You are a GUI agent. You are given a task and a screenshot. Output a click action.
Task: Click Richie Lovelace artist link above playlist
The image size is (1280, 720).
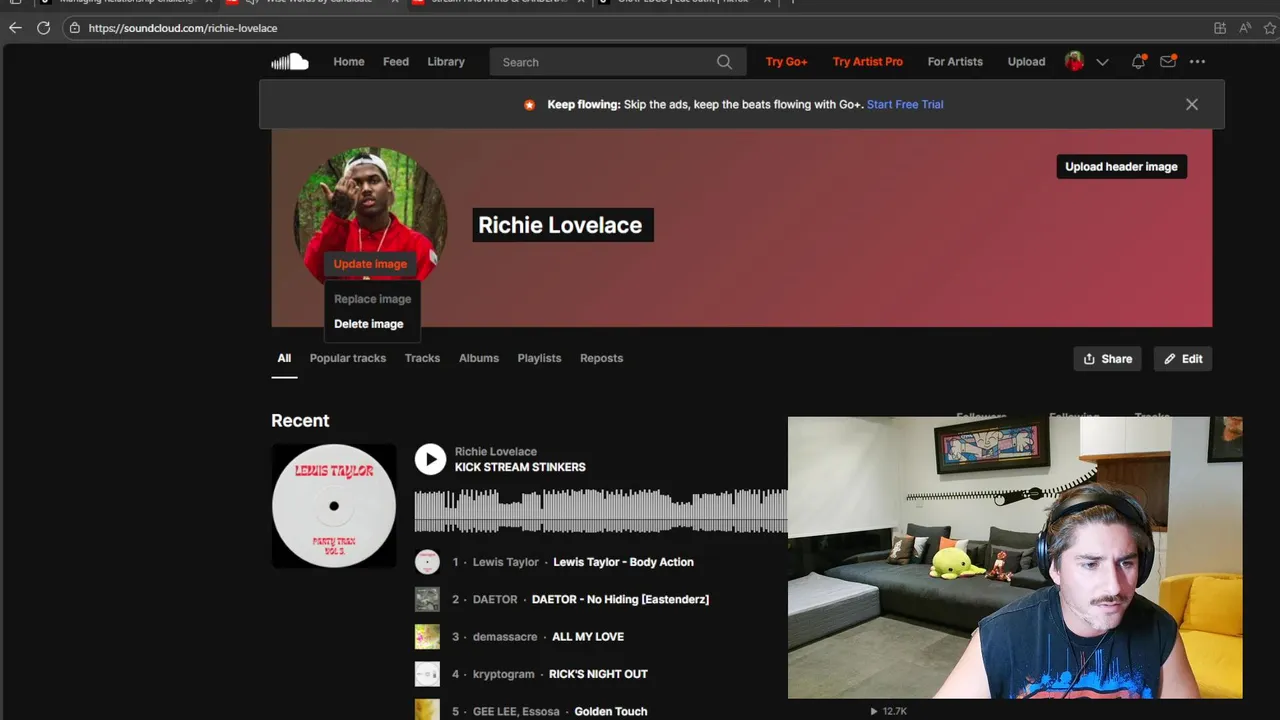click(x=496, y=452)
